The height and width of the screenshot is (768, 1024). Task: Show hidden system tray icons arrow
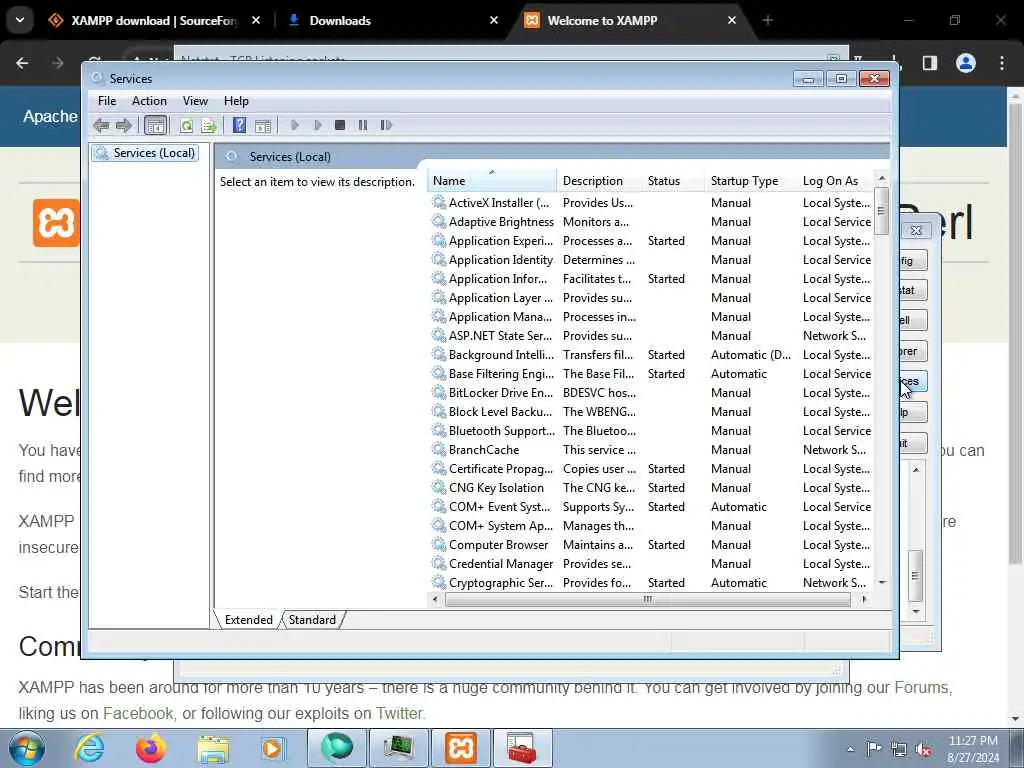(850, 749)
